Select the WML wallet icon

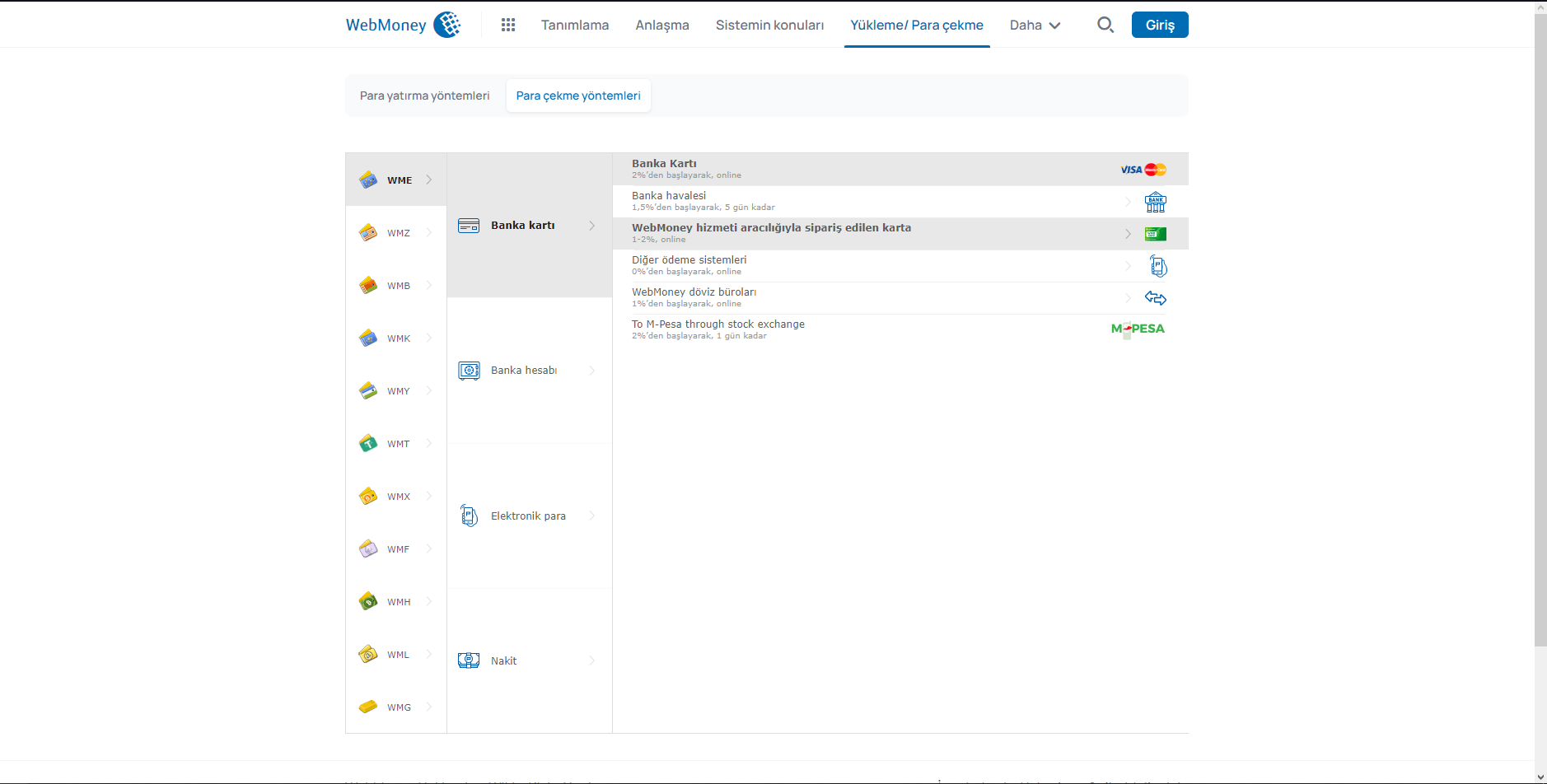tap(368, 654)
